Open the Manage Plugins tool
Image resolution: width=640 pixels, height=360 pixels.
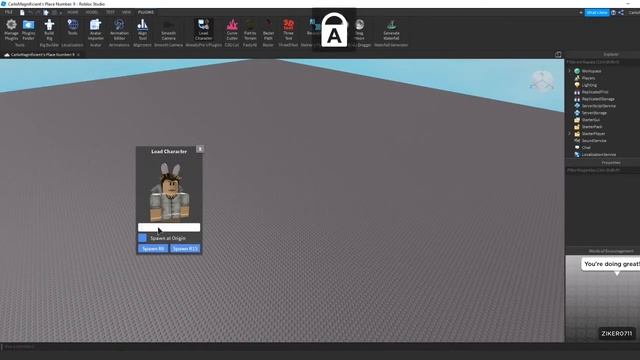[11, 30]
